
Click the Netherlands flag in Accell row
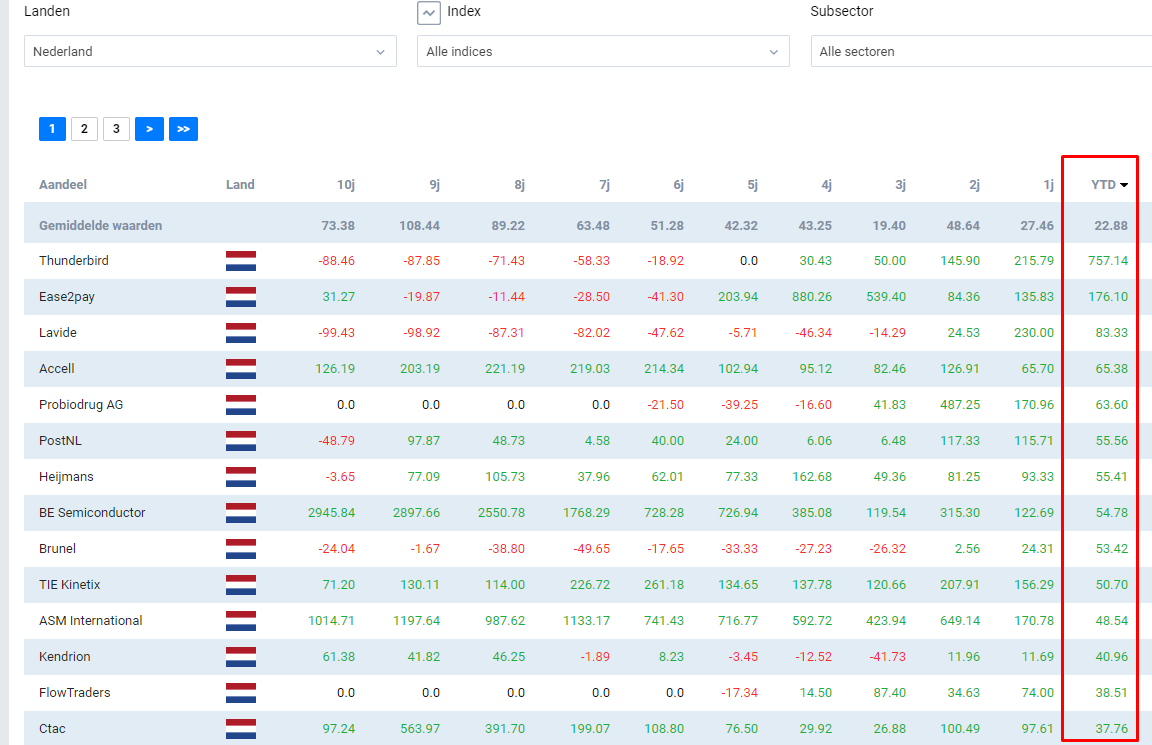[x=241, y=369]
